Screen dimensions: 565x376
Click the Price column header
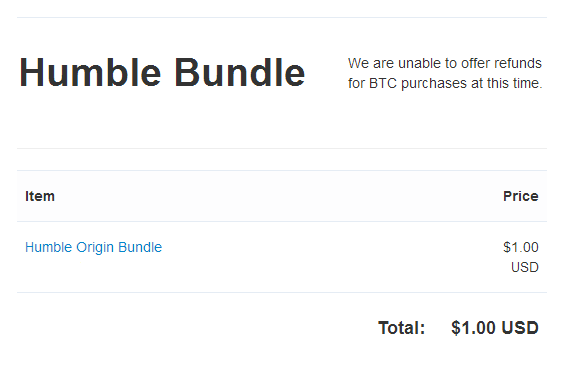(521, 196)
